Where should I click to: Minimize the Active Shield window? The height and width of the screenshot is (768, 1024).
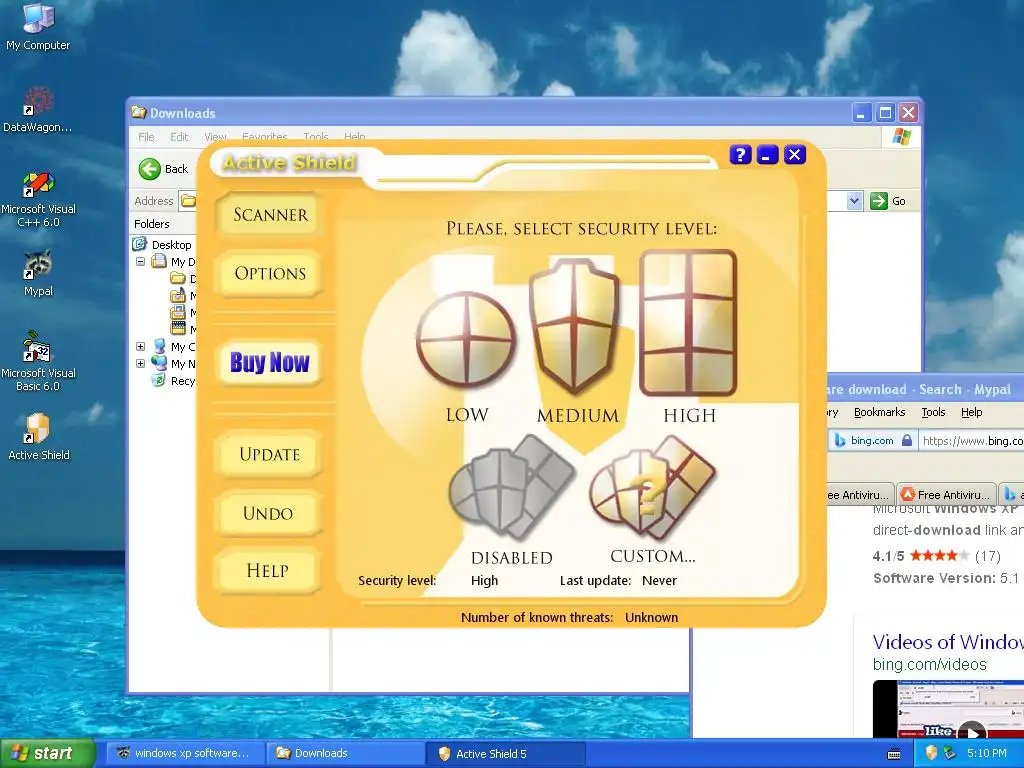tap(767, 155)
